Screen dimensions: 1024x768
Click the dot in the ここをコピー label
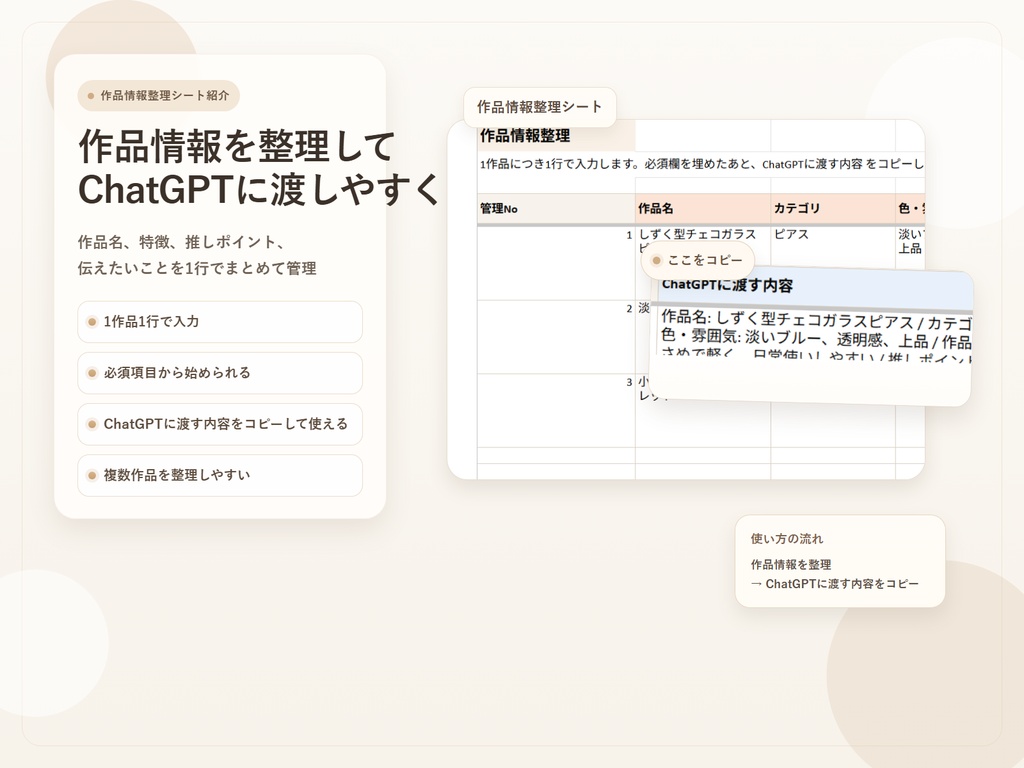[x=657, y=261]
